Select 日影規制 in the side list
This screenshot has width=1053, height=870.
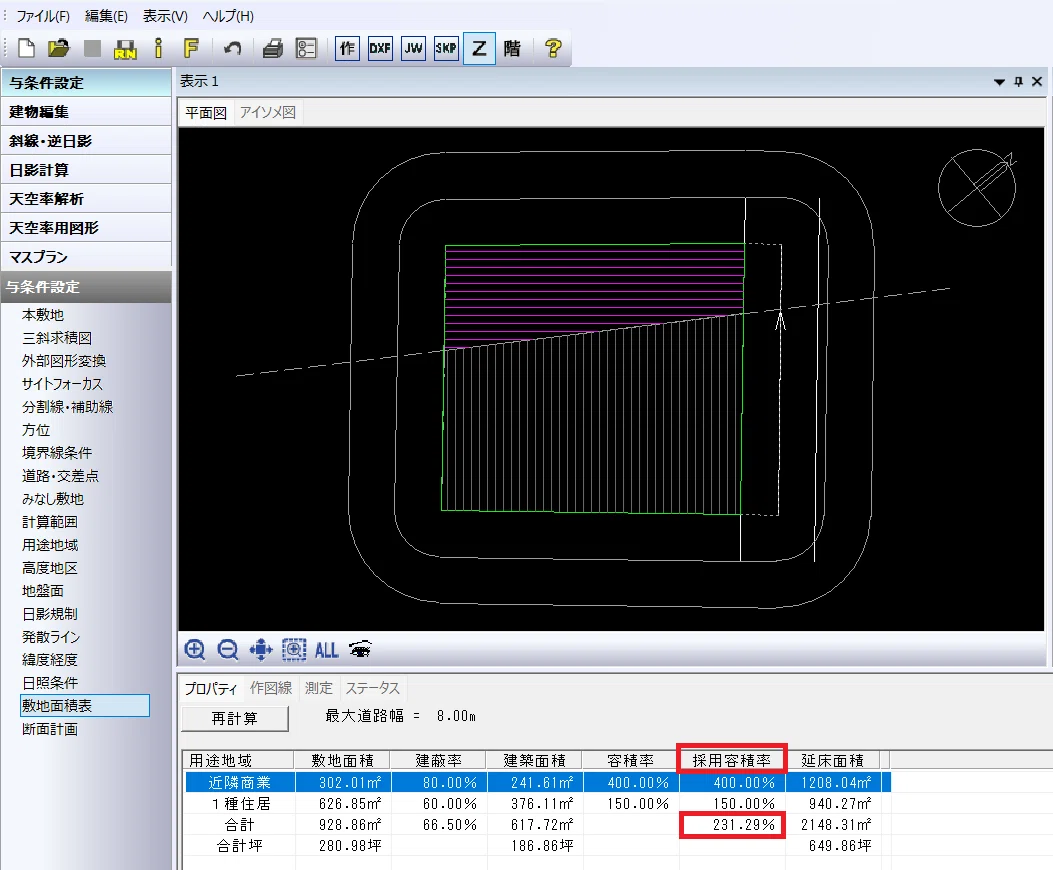(x=50, y=614)
